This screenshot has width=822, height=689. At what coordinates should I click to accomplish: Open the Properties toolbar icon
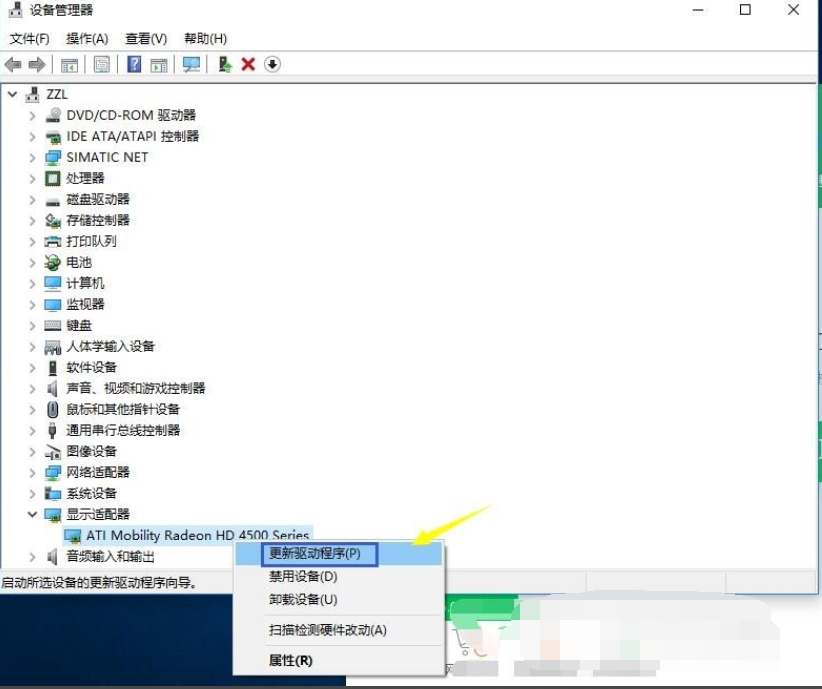(102, 64)
